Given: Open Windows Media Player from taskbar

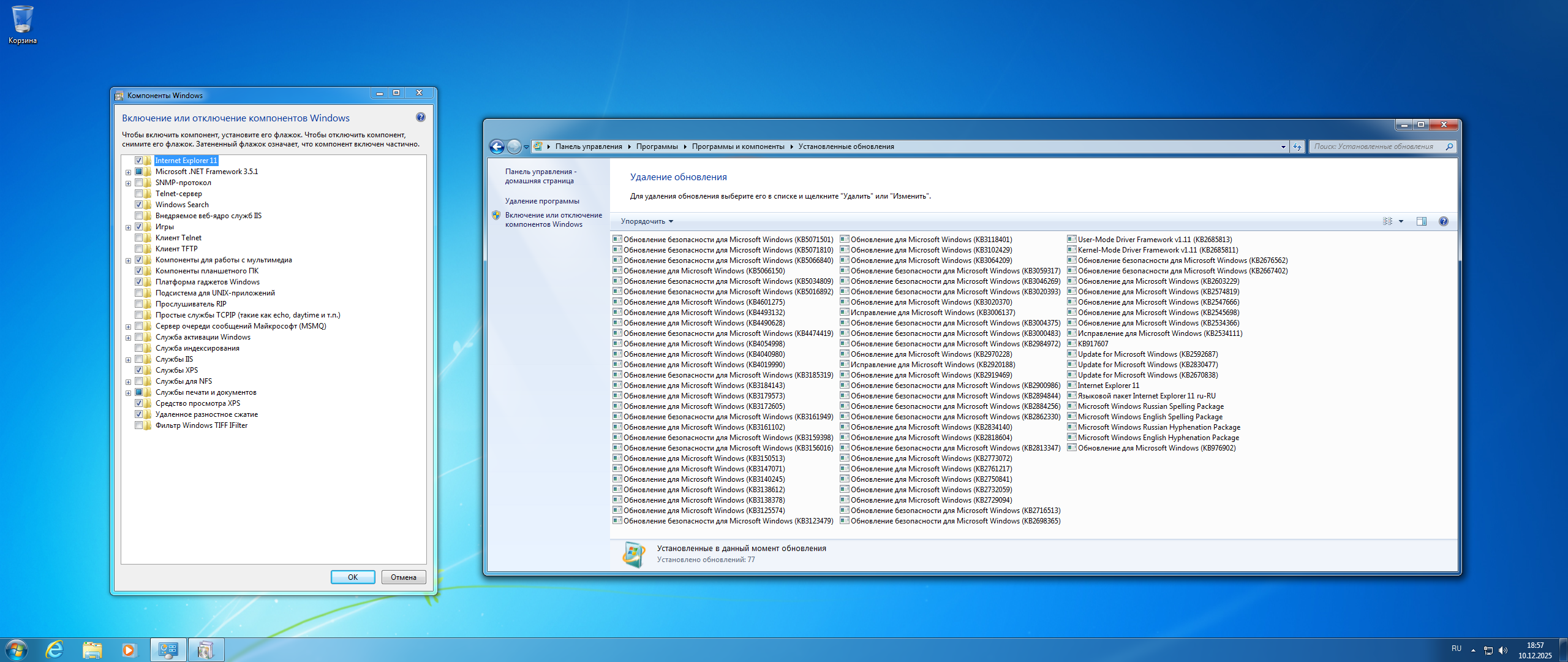Looking at the screenshot, I should point(129,649).
